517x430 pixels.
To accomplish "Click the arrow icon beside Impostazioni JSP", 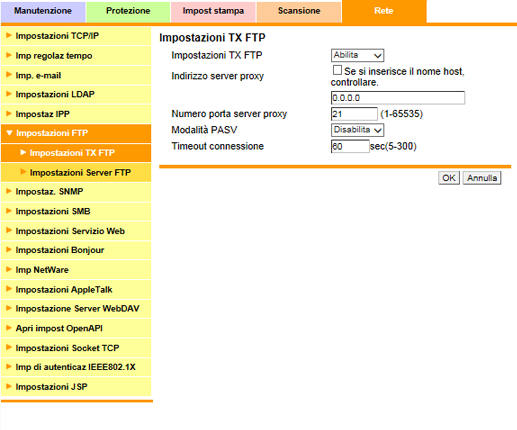I will point(9,386).
